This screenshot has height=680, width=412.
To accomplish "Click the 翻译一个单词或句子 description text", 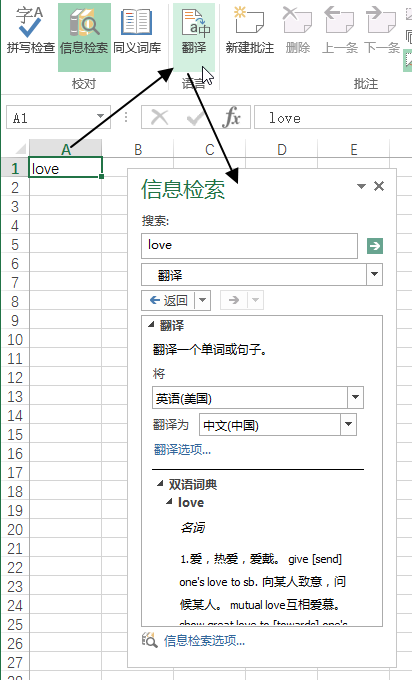I will click(210, 349).
